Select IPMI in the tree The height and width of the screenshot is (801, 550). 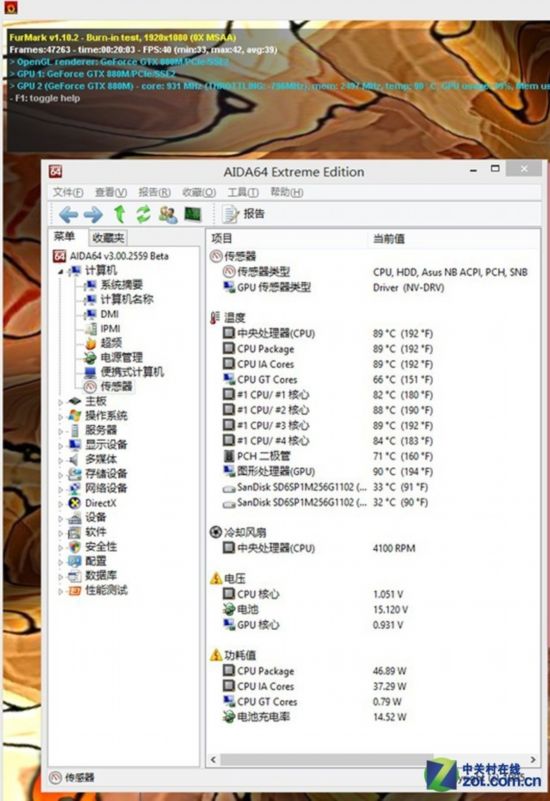tap(110, 328)
